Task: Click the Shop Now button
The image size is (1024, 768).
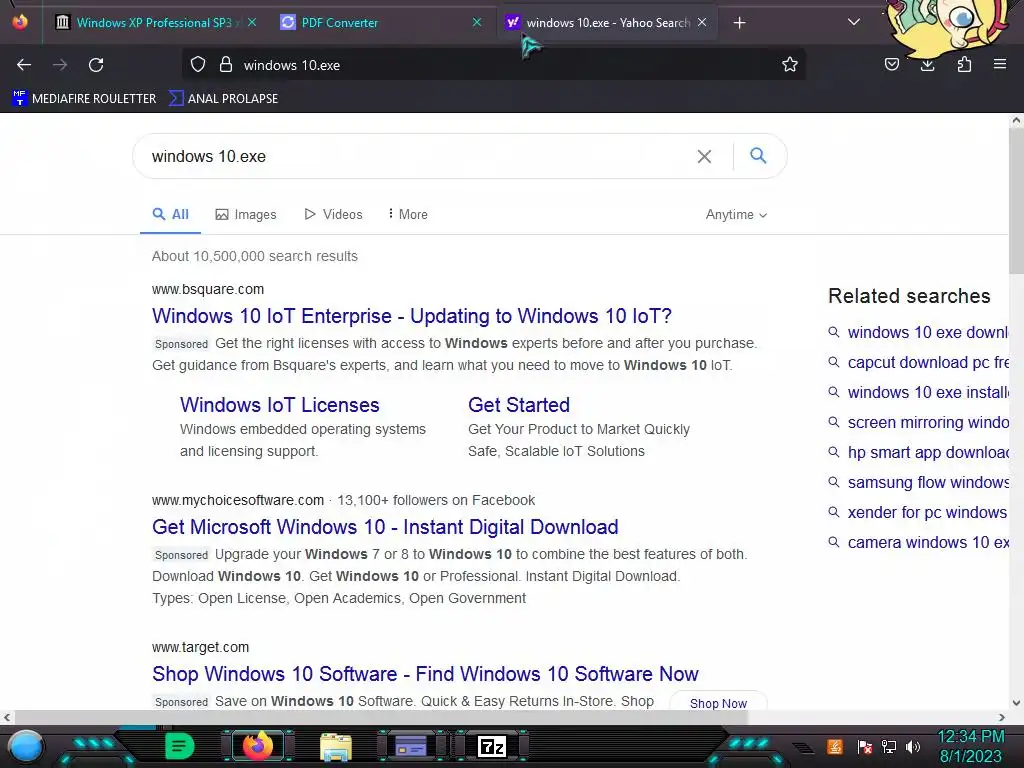Action: click(x=718, y=703)
